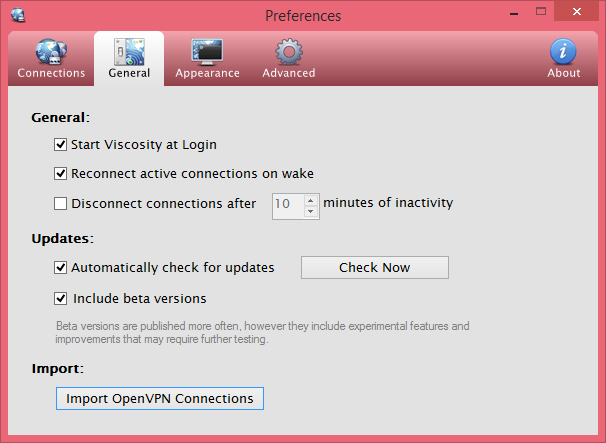Uncheck Include beta versions
Screen dimensions: 606x443
click(60, 298)
